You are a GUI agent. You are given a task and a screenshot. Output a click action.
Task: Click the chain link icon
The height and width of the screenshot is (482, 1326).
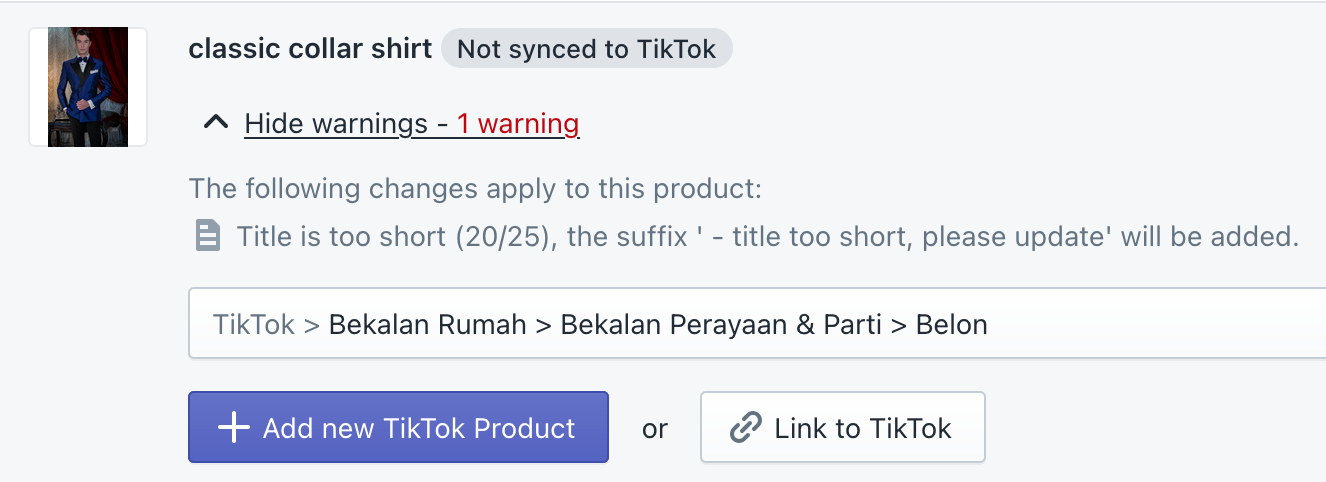(744, 428)
